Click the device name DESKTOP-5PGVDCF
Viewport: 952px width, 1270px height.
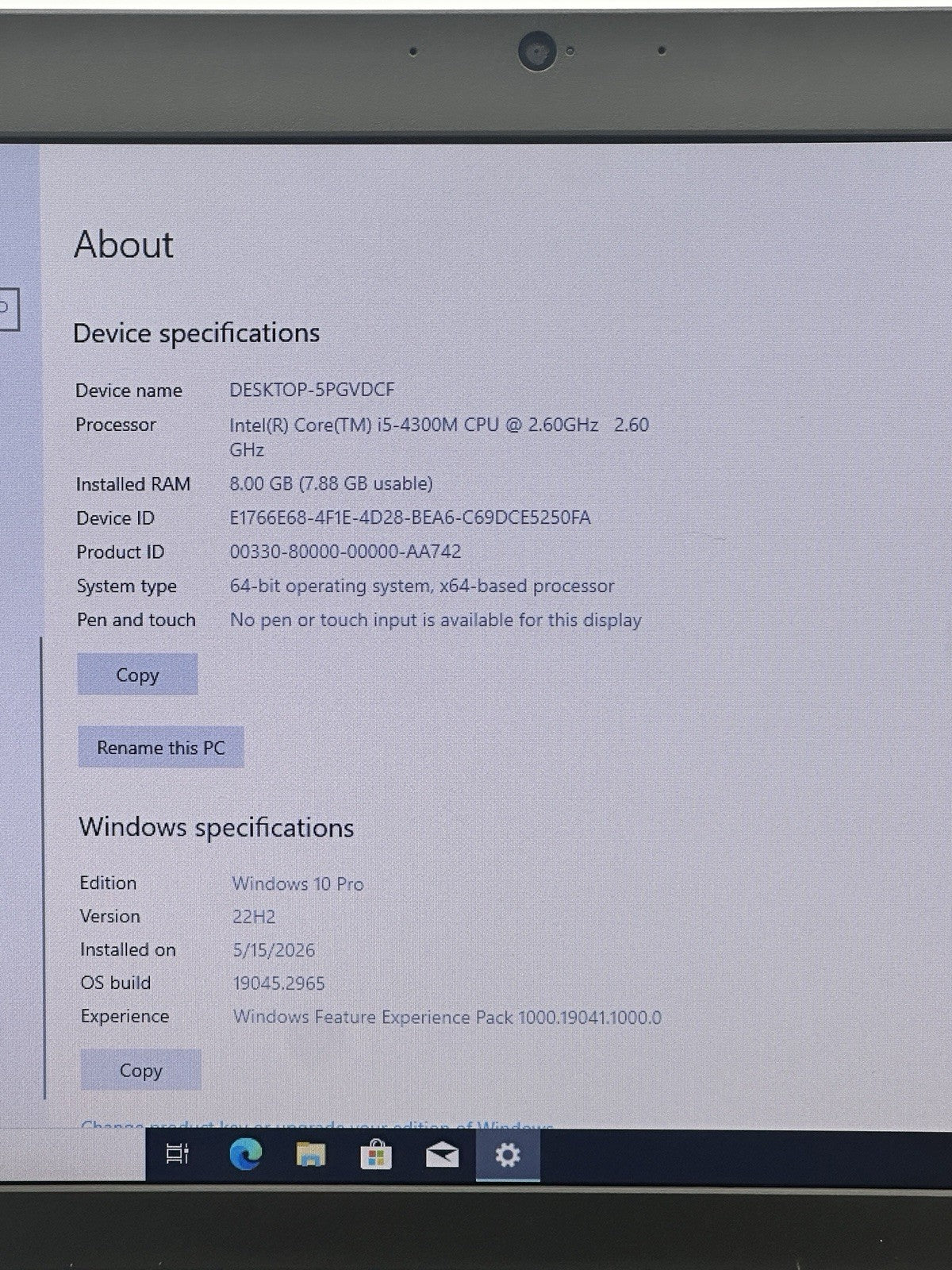(x=312, y=390)
